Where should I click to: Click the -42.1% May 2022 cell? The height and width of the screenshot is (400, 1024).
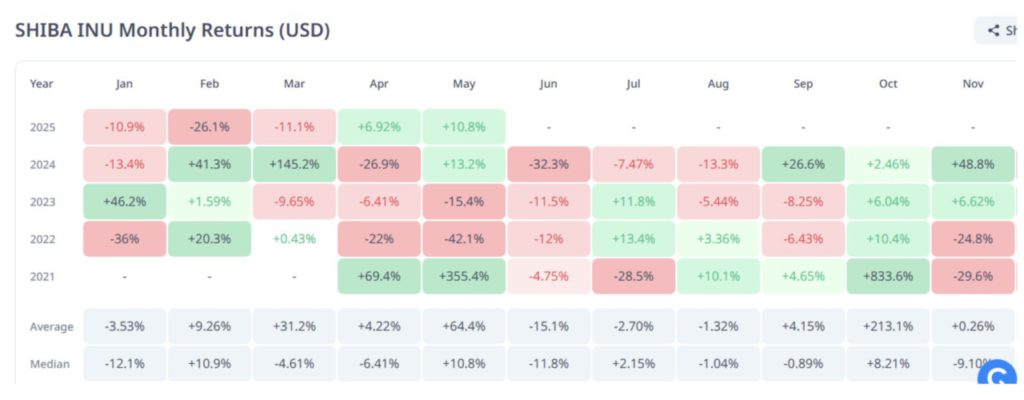click(464, 239)
